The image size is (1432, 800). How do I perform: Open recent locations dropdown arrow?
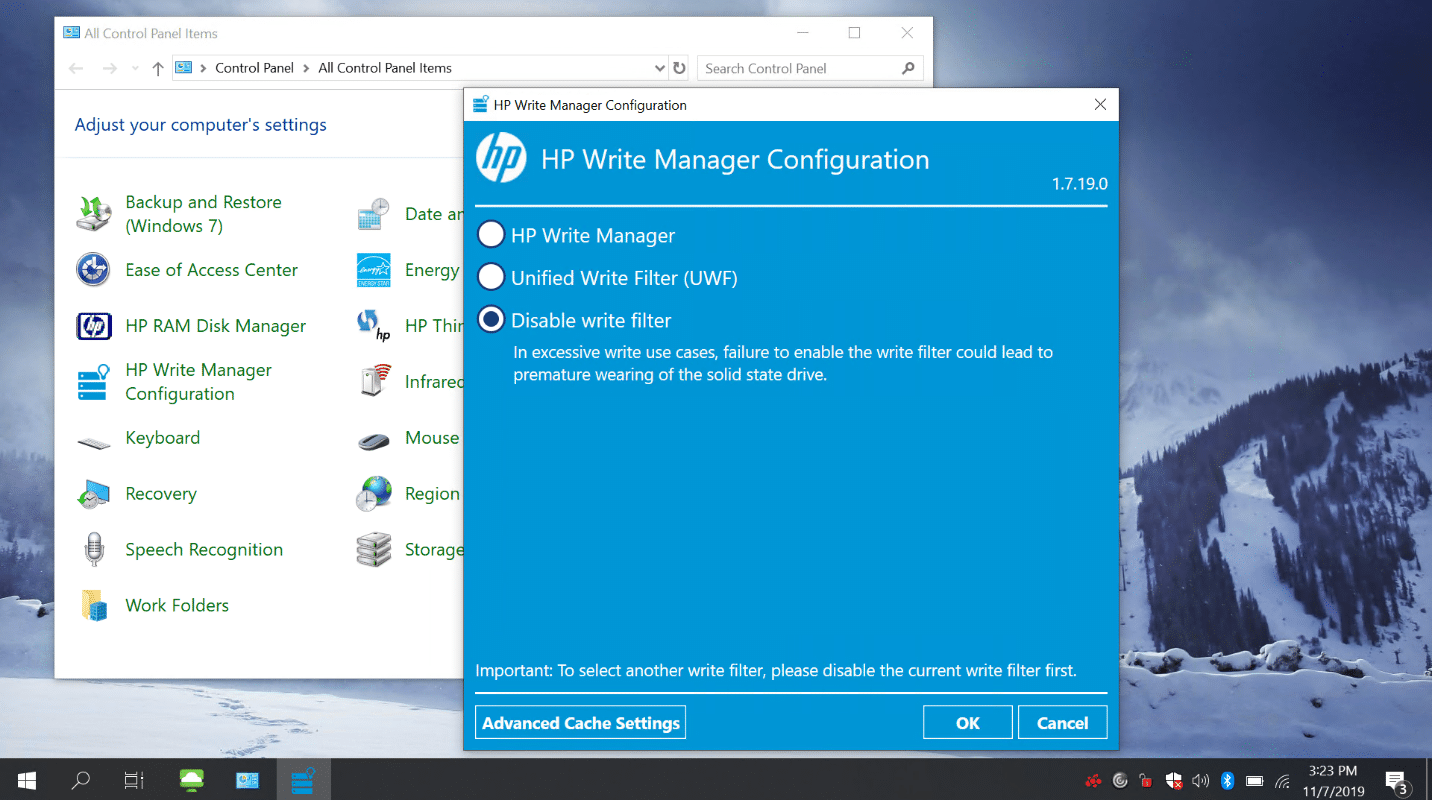point(135,68)
